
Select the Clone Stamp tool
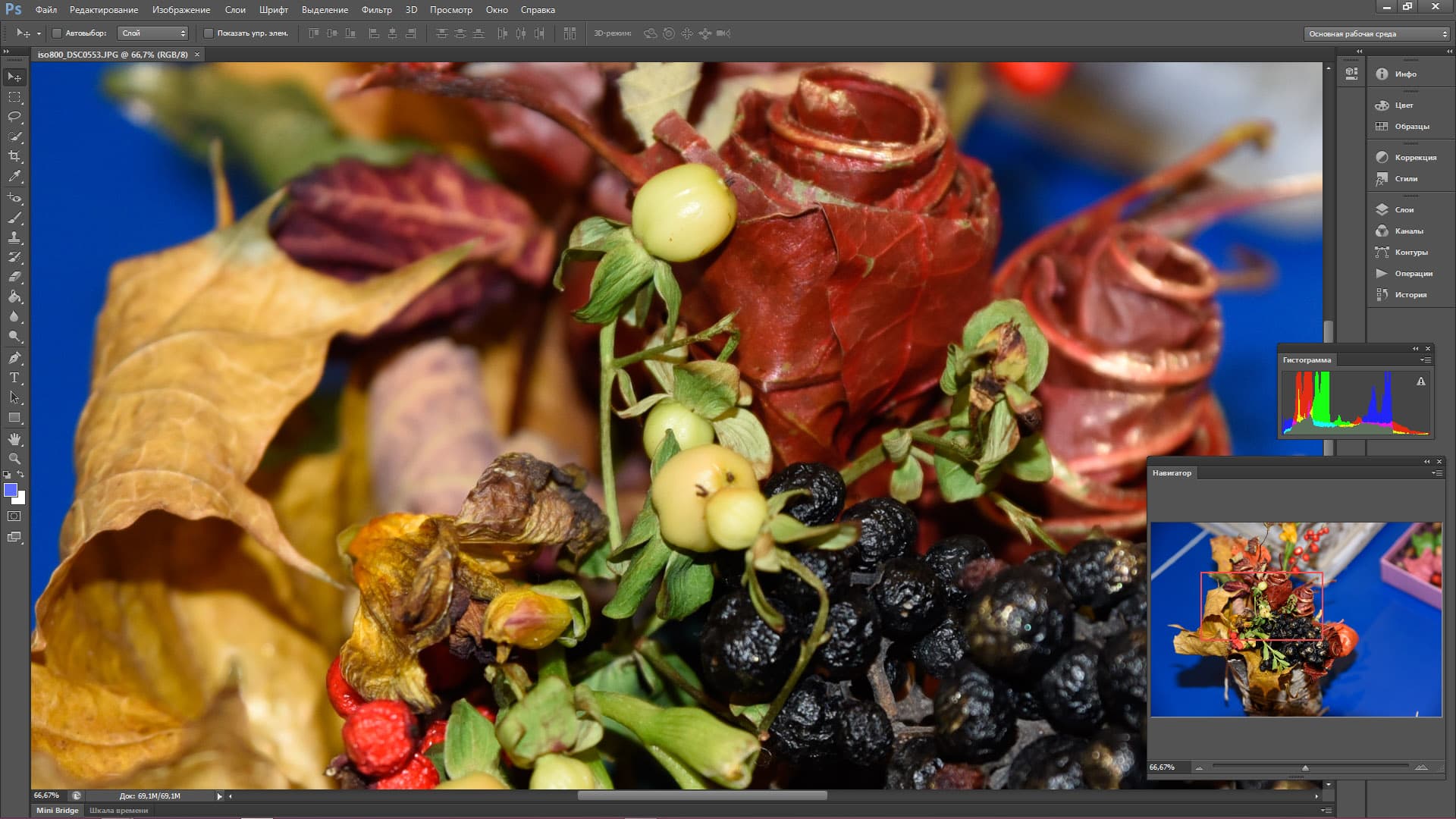click(14, 237)
